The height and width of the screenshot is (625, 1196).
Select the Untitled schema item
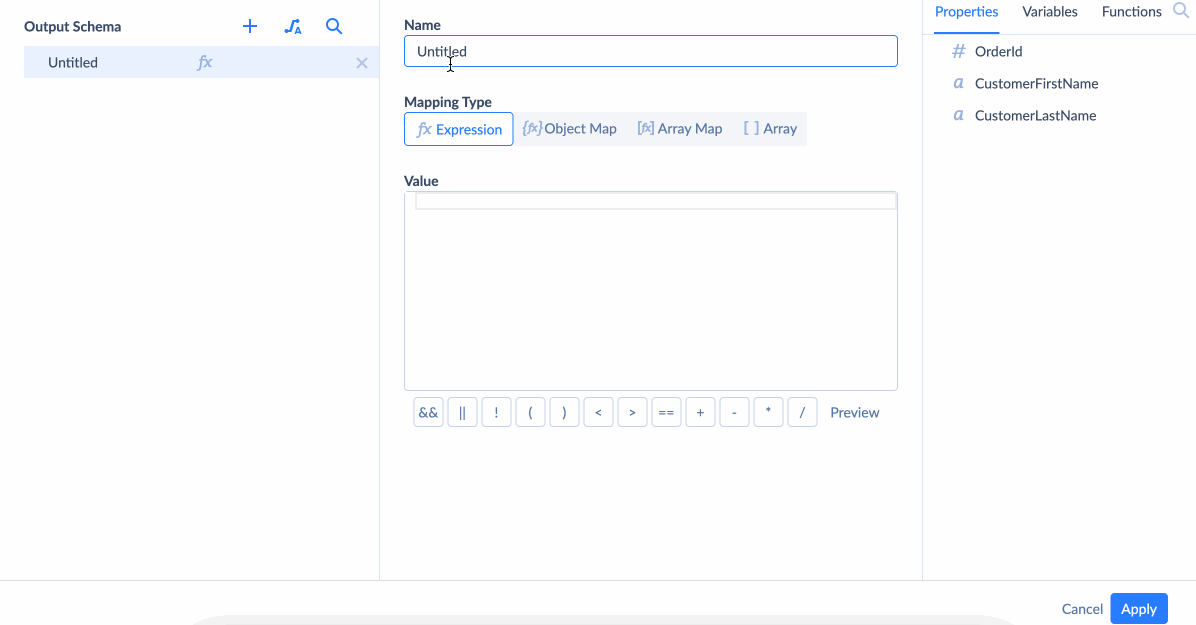[x=201, y=63]
